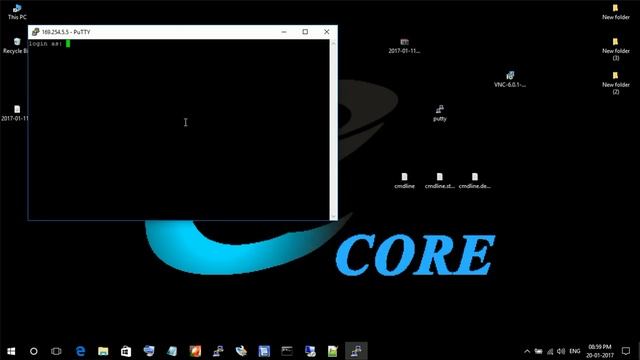Open Microsoft Store from the taskbar
640x360 pixels.
[126, 351]
